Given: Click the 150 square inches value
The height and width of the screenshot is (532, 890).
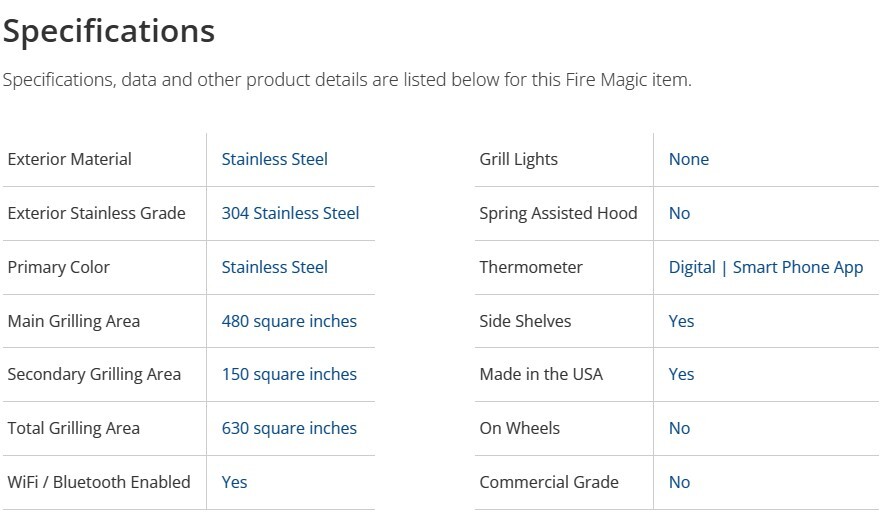Looking at the screenshot, I should (x=289, y=374).
